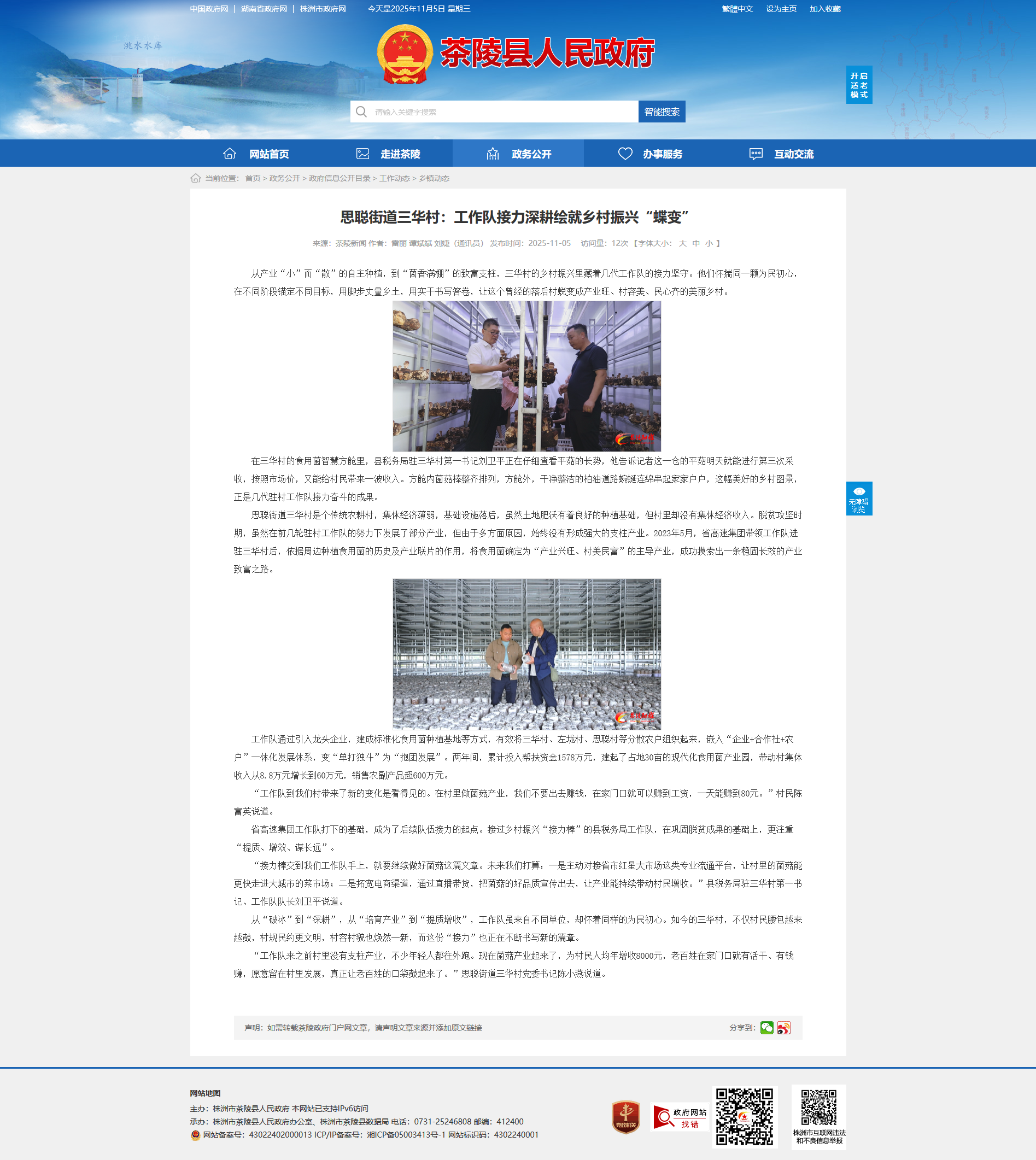Click the police badge icon near 网站备案号

[195, 1135]
